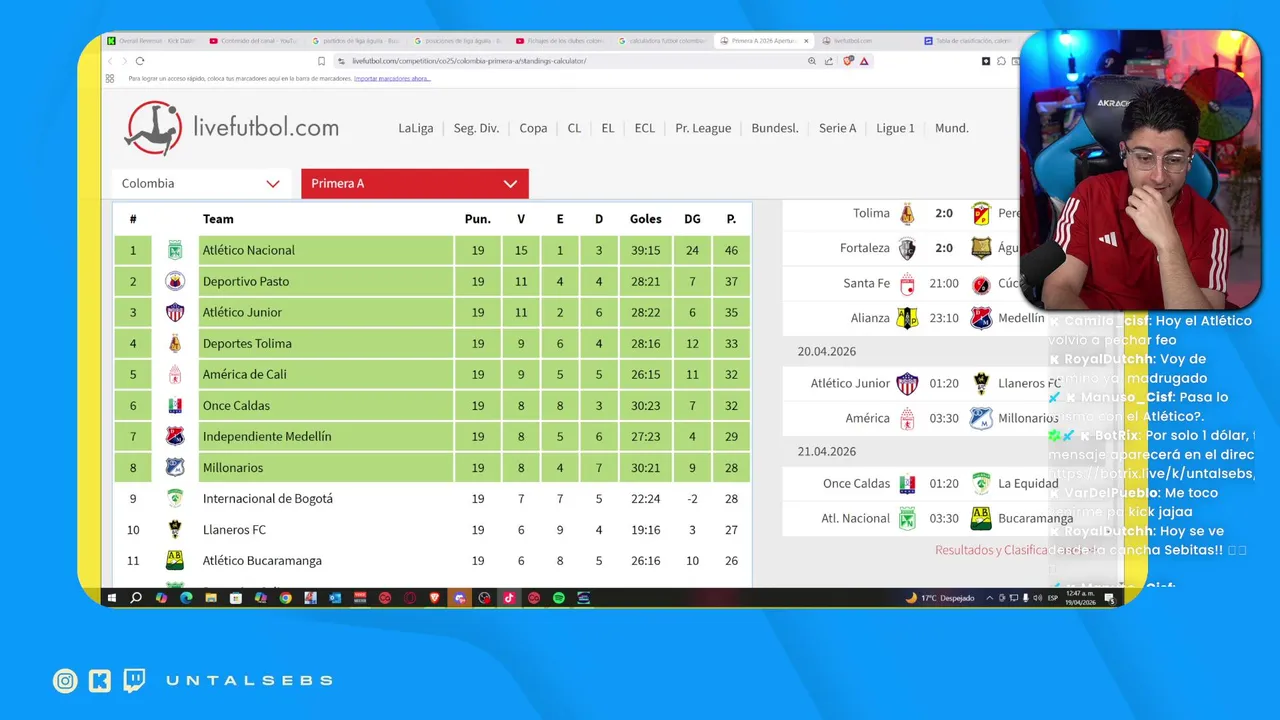Open the Seg. Div. menu item
1280x720 pixels.
click(x=476, y=128)
